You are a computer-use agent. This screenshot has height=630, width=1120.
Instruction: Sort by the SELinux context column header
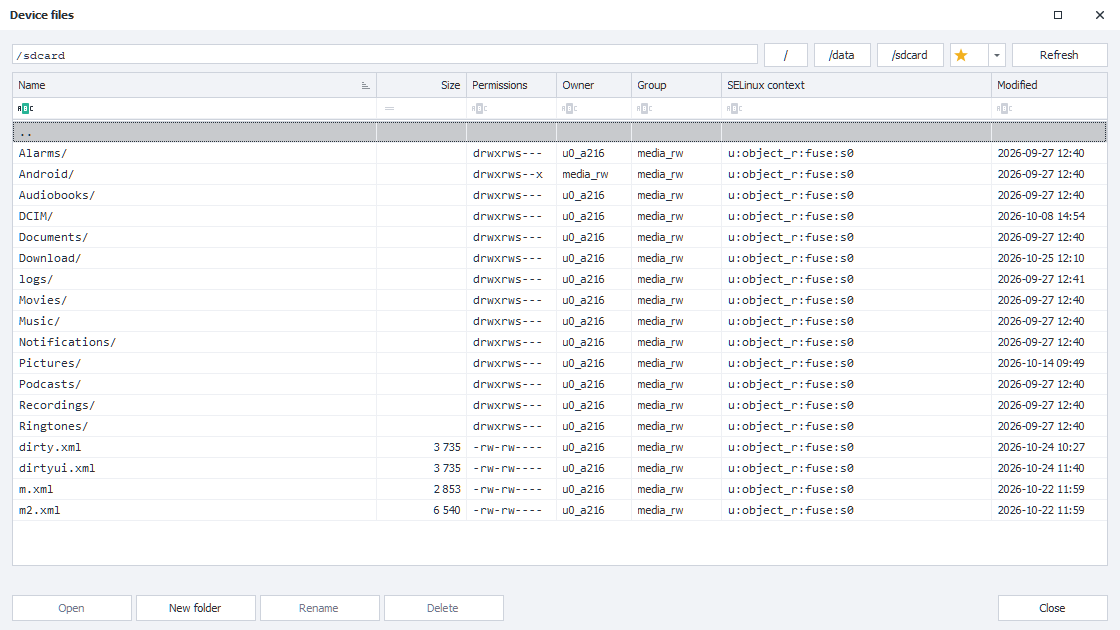coord(856,85)
